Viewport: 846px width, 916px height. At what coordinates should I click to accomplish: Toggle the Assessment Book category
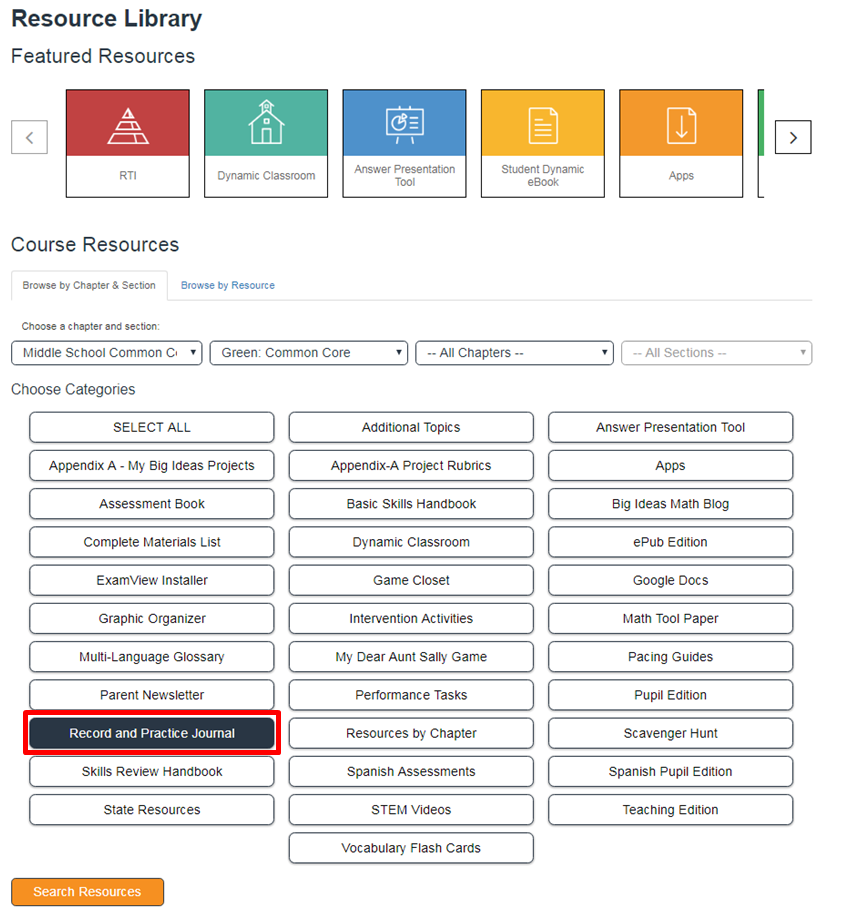[x=151, y=504]
